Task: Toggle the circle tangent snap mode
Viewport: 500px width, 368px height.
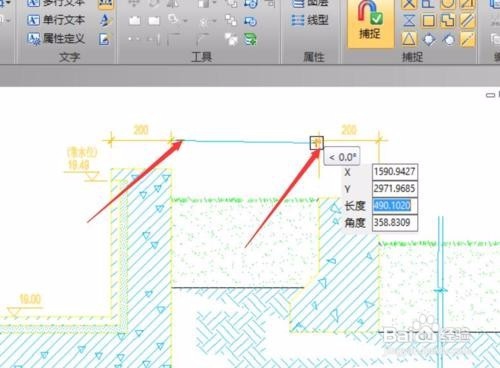Action: tap(448, 39)
